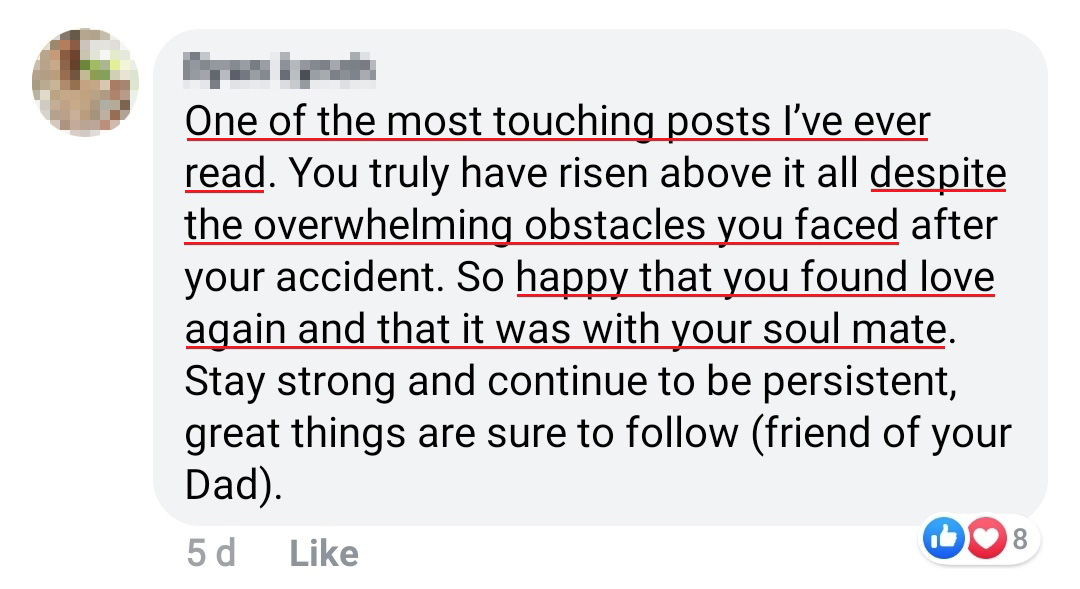Click the blue thumbs-up reaction icon
This screenshot has width=1080, height=589.
point(944,540)
